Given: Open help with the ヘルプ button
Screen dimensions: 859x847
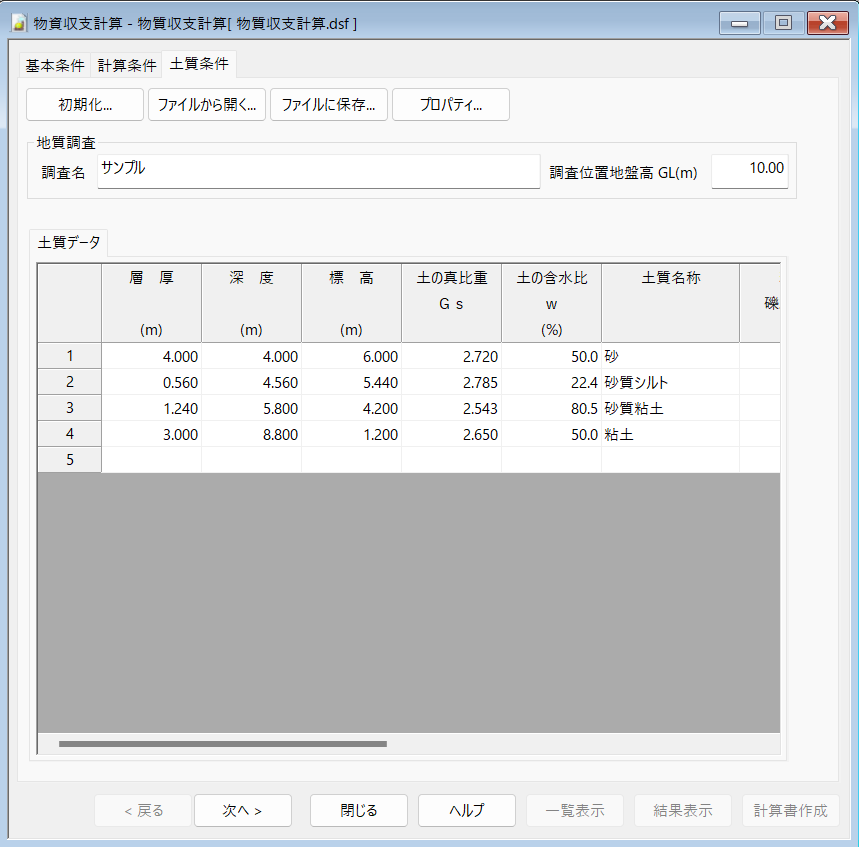Looking at the screenshot, I should point(466,811).
